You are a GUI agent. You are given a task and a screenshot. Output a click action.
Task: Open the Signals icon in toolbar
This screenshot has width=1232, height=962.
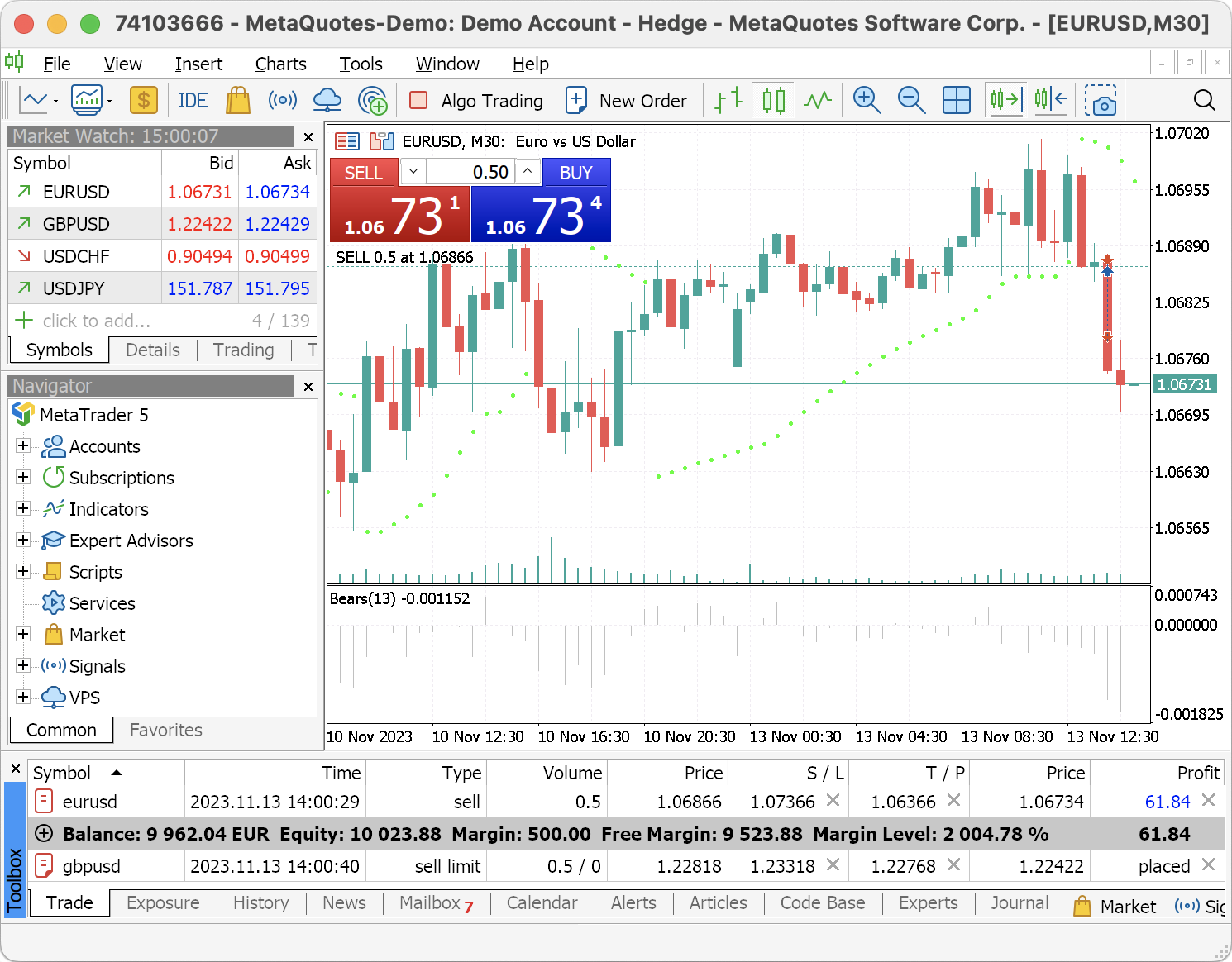(283, 101)
